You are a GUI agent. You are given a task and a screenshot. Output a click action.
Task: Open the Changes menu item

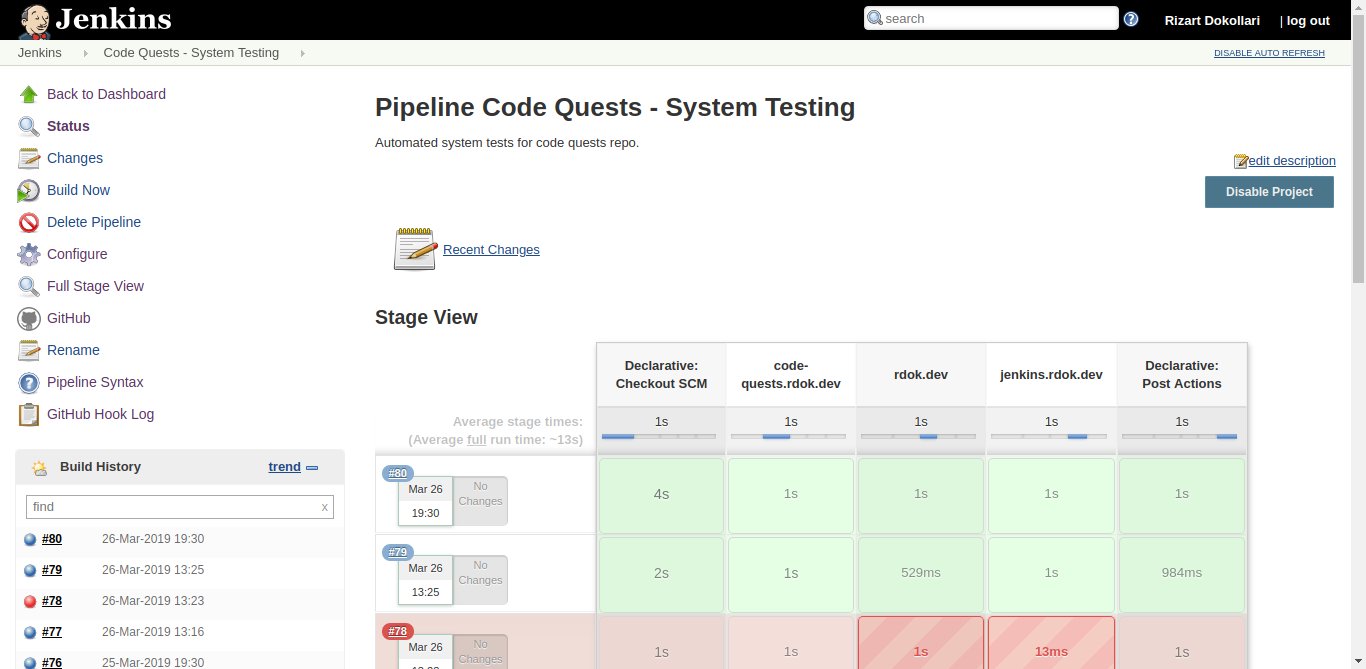point(75,158)
